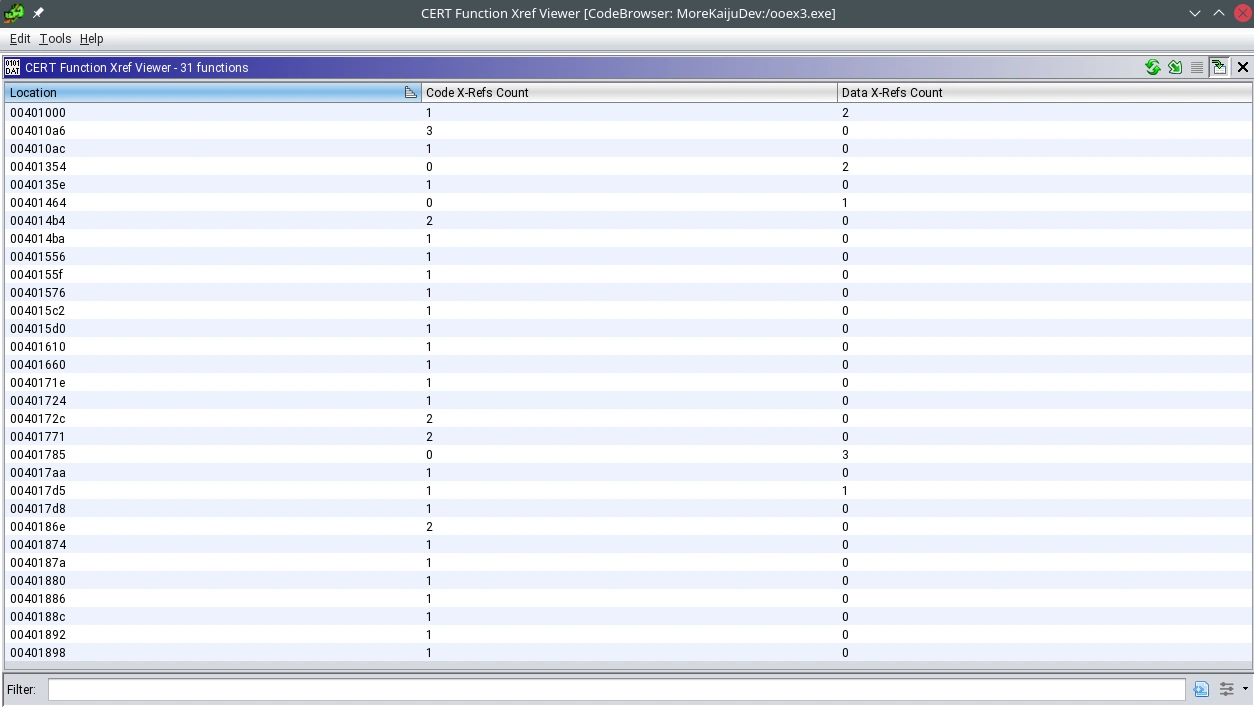This screenshot has height=707, width=1254.
Task: Select location 00401880 row
Action: point(627,581)
